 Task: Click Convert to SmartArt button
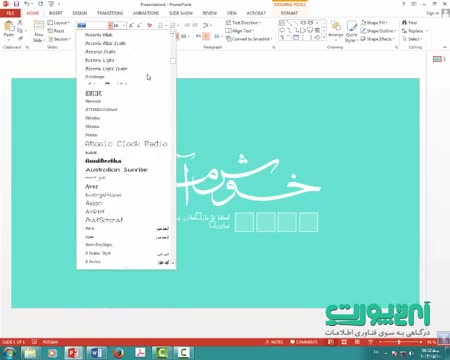coord(249,39)
